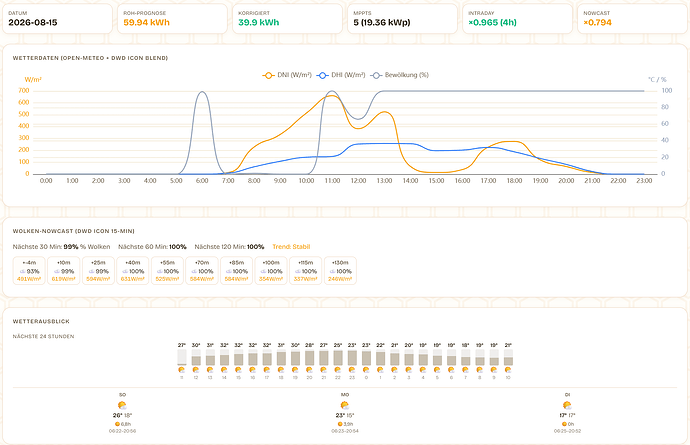The width and height of the screenshot is (690, 445).
Task: Click the weather icon for hour 0
Action: coord(366,370)
